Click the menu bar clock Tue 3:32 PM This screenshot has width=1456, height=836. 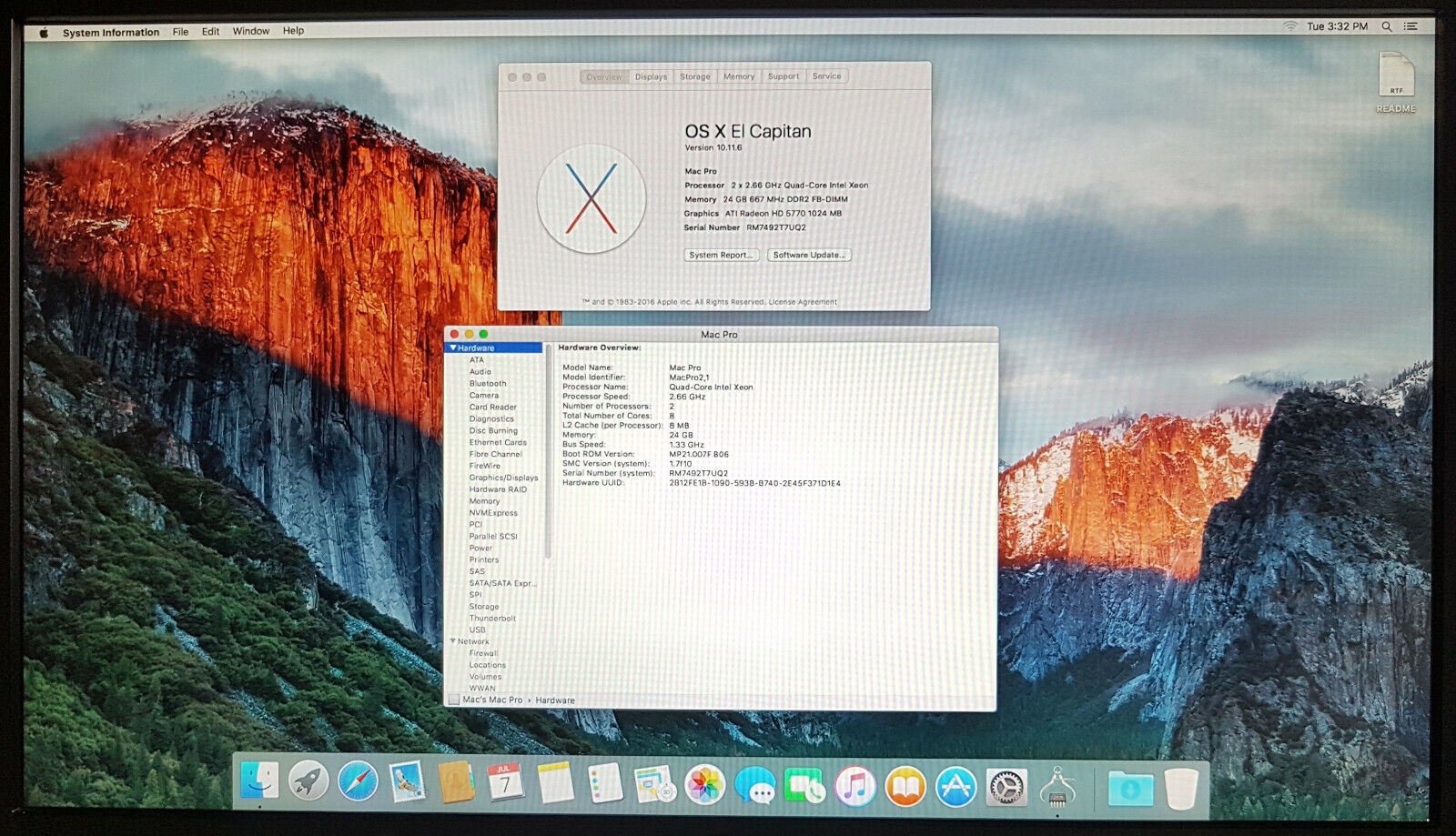pos(1337,26)
